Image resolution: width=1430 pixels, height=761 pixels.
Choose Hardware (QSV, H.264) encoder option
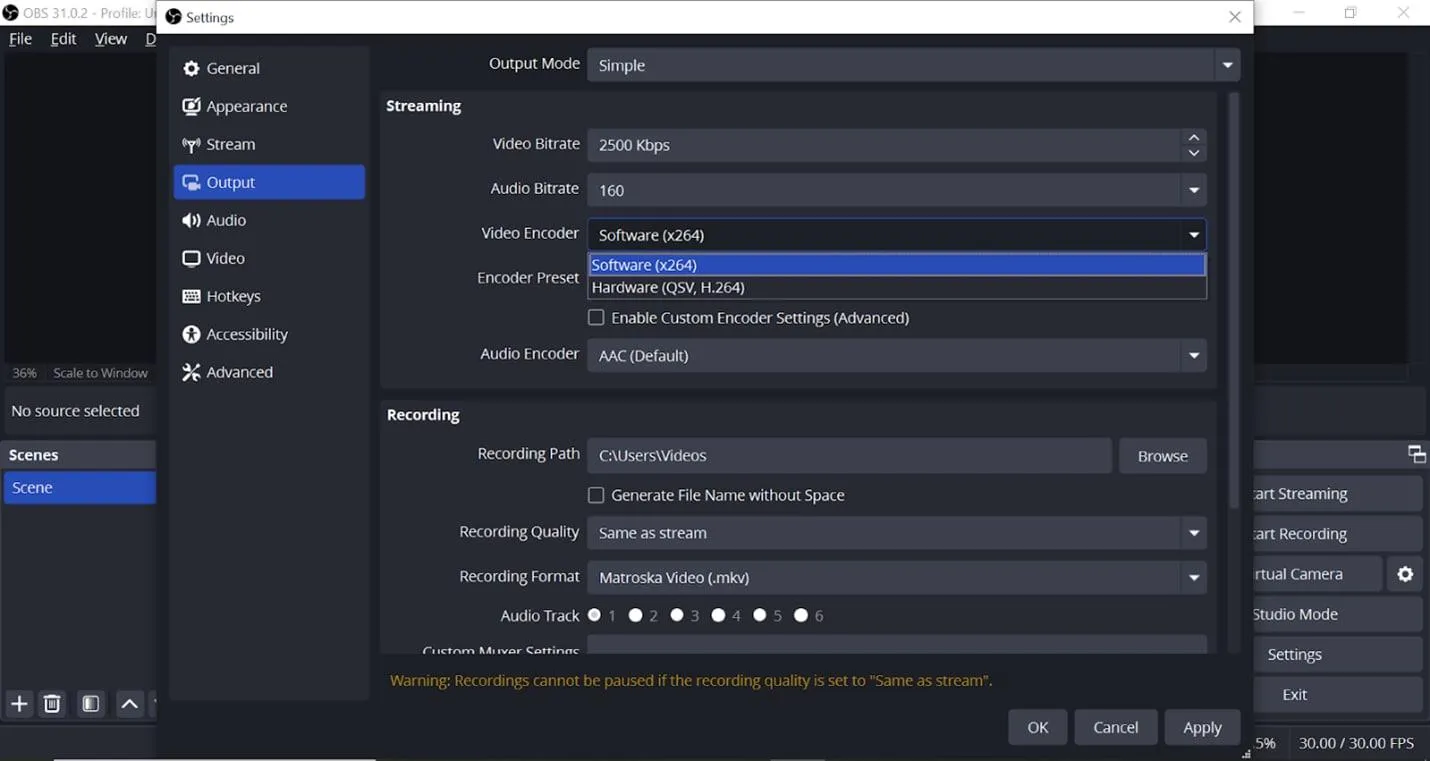click(x=897, y=287)
